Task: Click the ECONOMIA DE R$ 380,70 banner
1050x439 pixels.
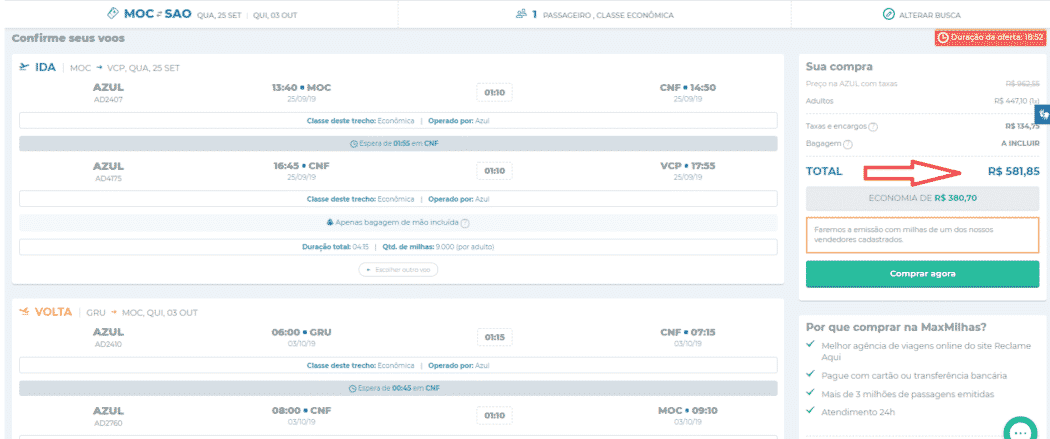Action: tap(922, 199)
